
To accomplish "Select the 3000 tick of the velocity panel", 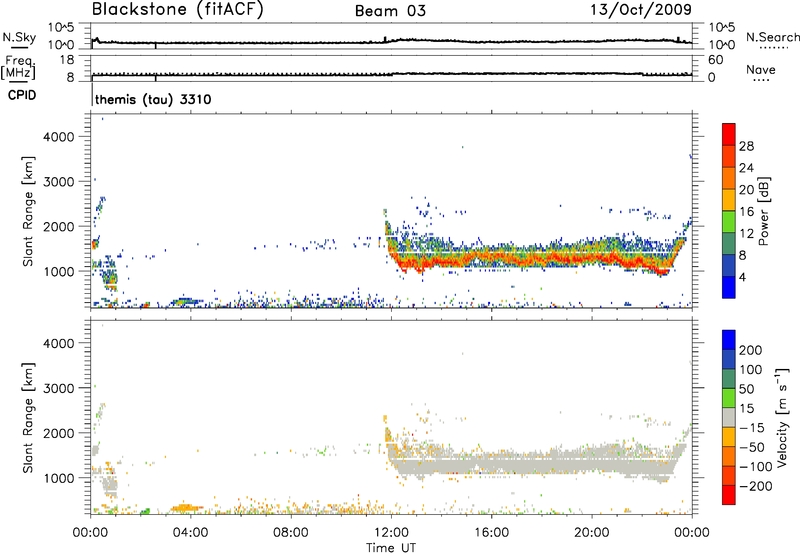I will 59,388.
